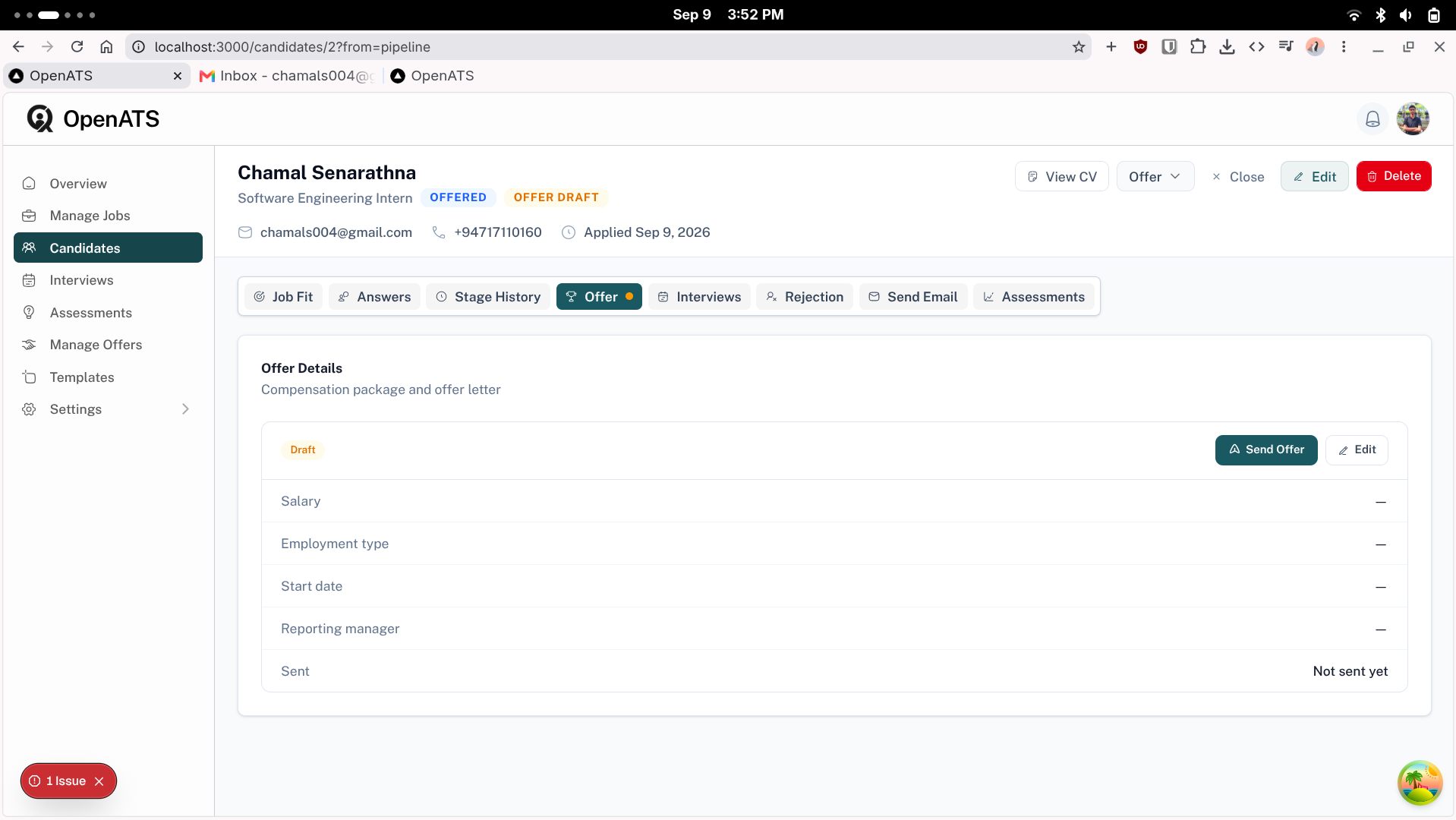The image size is (1456, 820).
Task: Click the Send Offer button
Action: (1266, 449)
